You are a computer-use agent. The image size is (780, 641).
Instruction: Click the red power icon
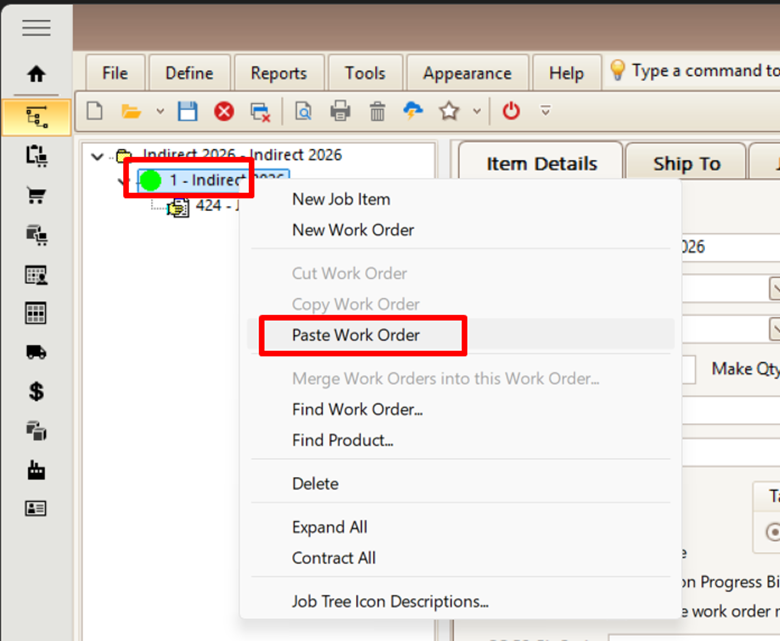click(x=511, y=111)
